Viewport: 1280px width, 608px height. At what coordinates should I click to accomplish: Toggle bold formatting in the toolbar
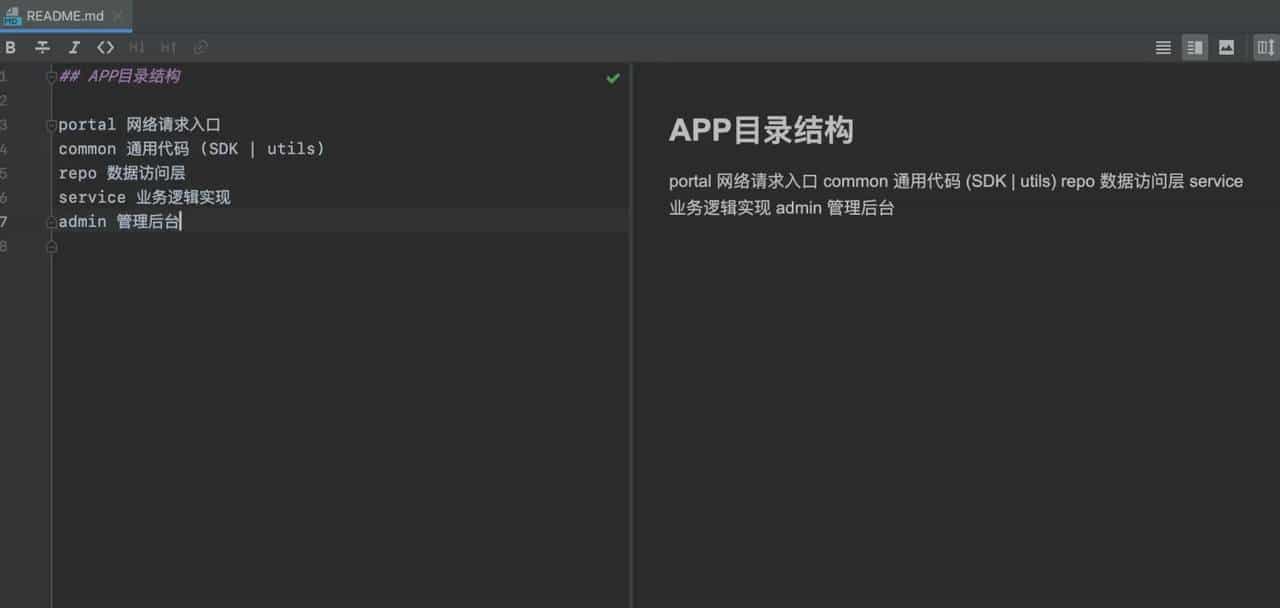click(x=10, y=47)
